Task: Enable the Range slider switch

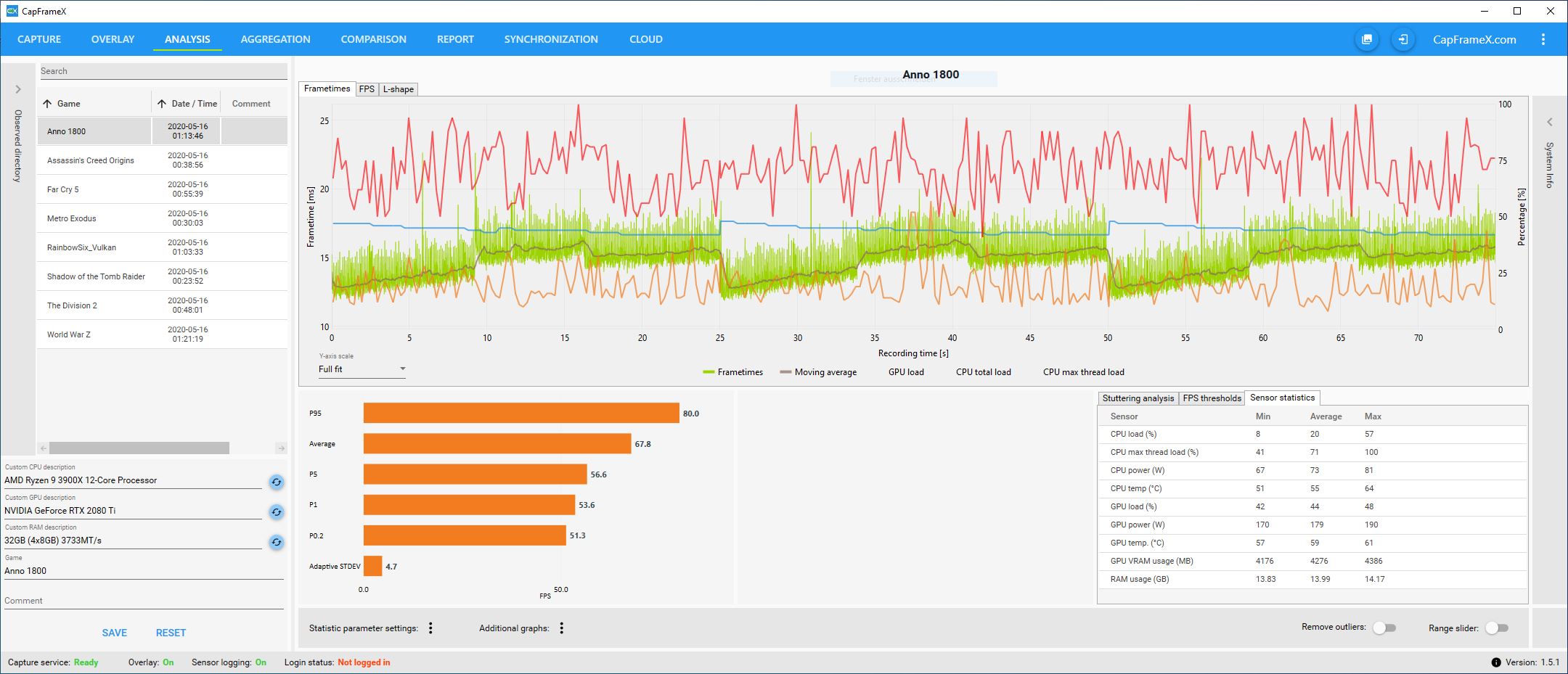Action: tap(1496, 628)
